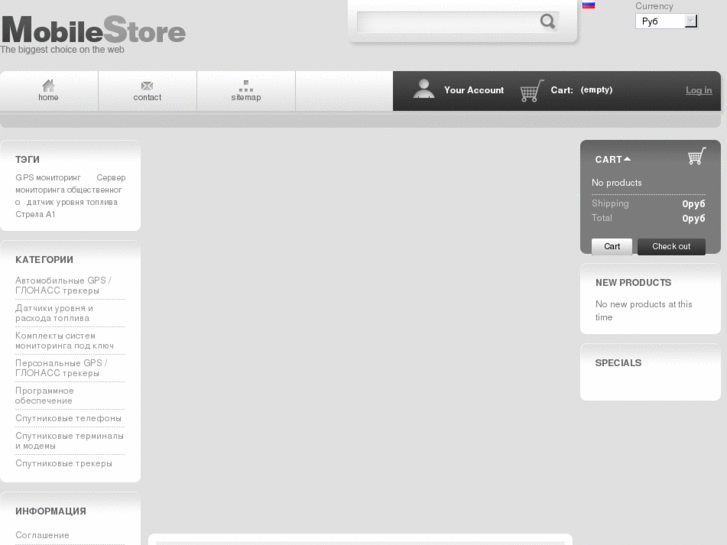The image size is (727, 545).
Task: Open Спутниковые терминалы и модемы category
Action: 70,441
